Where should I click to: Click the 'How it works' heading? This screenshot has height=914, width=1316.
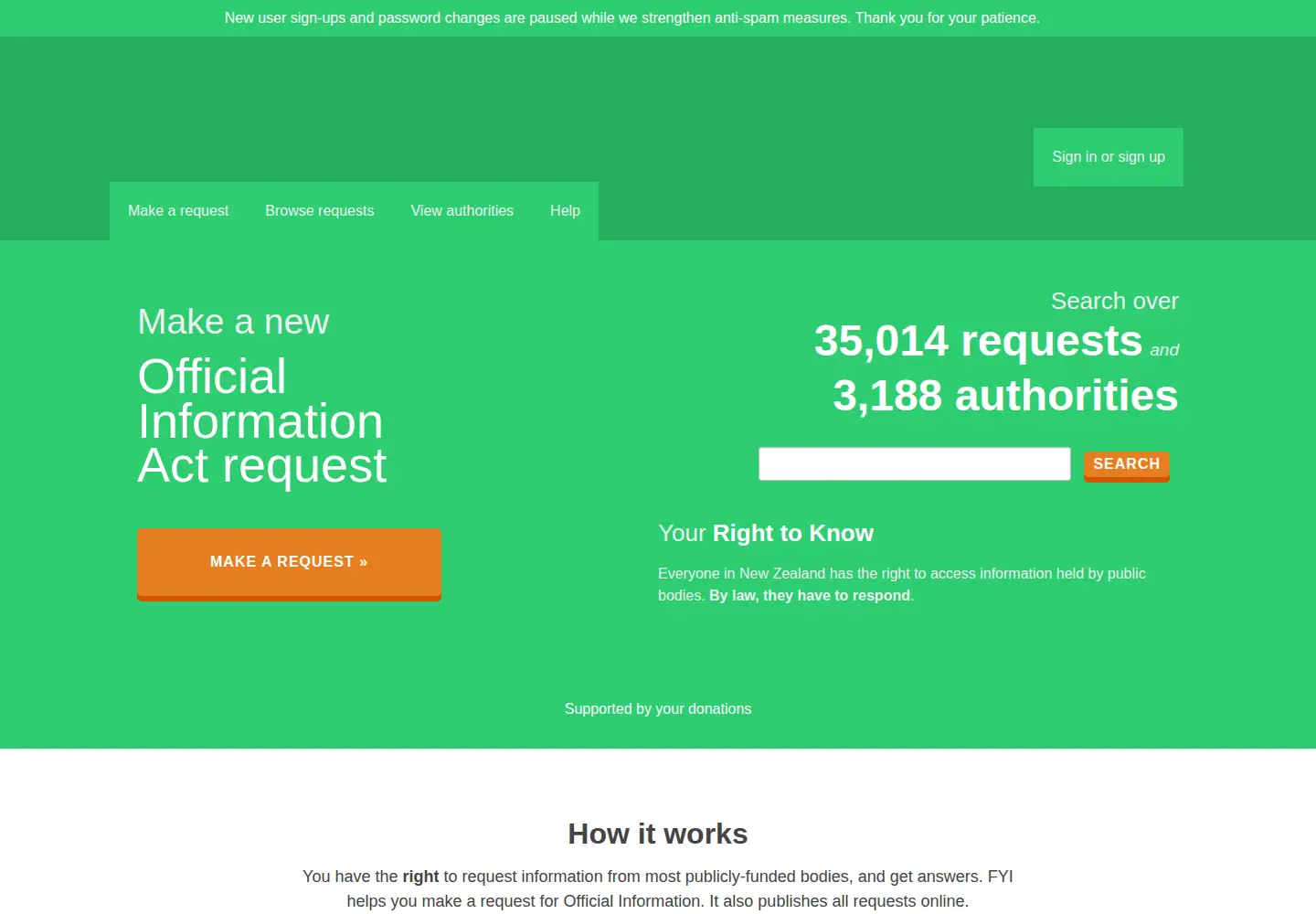coord(658,834)
